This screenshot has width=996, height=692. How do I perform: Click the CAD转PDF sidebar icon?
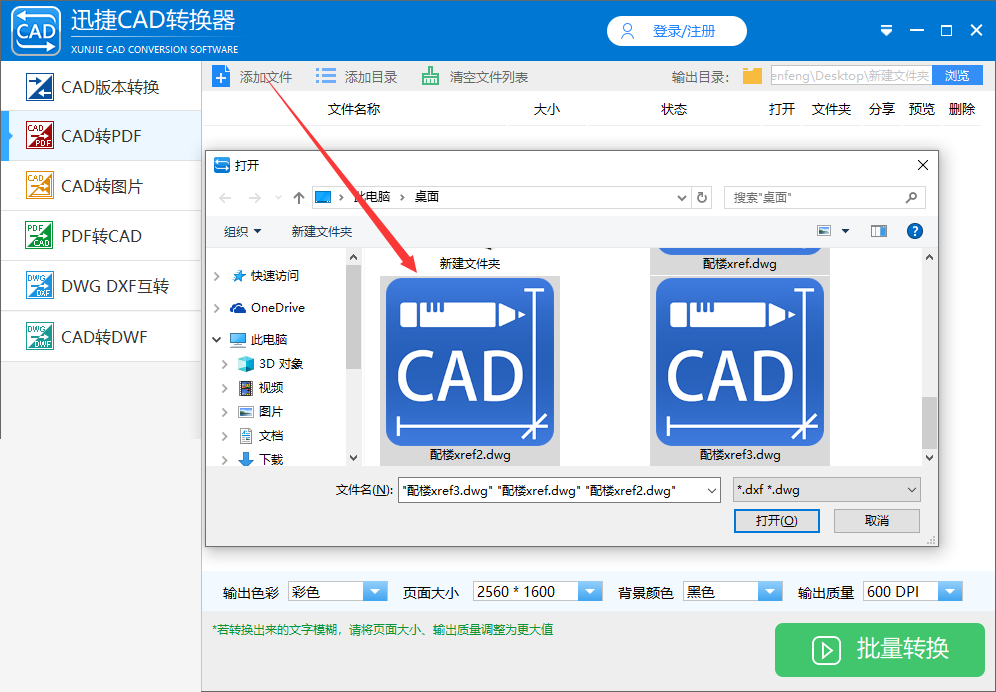click(x=39, y=135)
